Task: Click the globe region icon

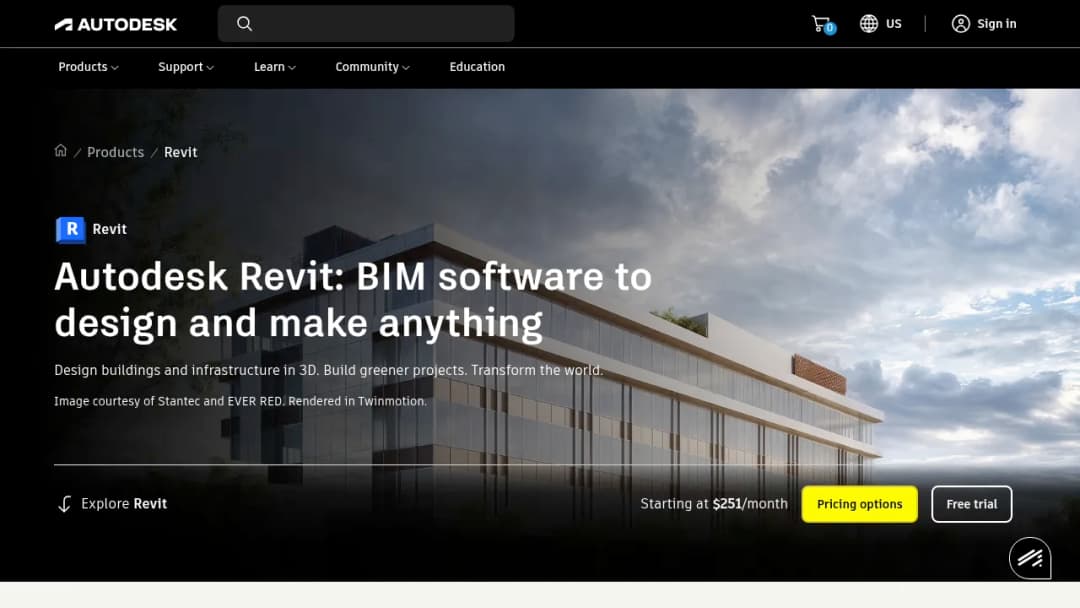Action: pos(869,23)
